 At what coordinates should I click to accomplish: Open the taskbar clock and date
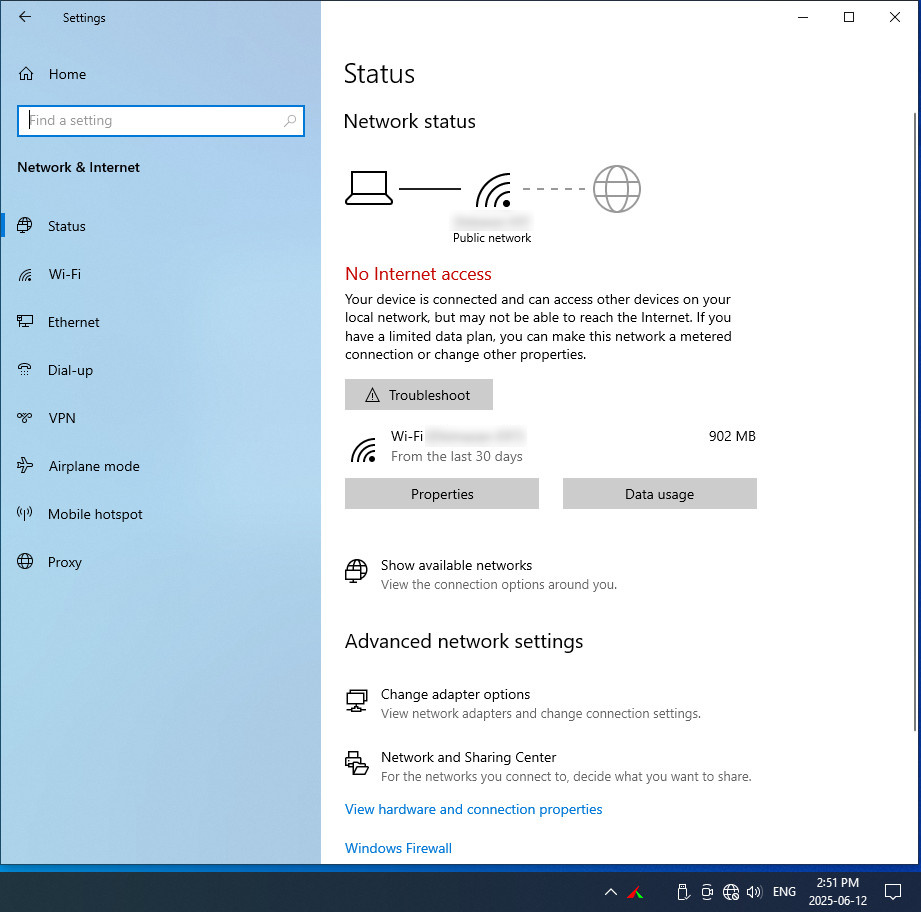[838, 891]
